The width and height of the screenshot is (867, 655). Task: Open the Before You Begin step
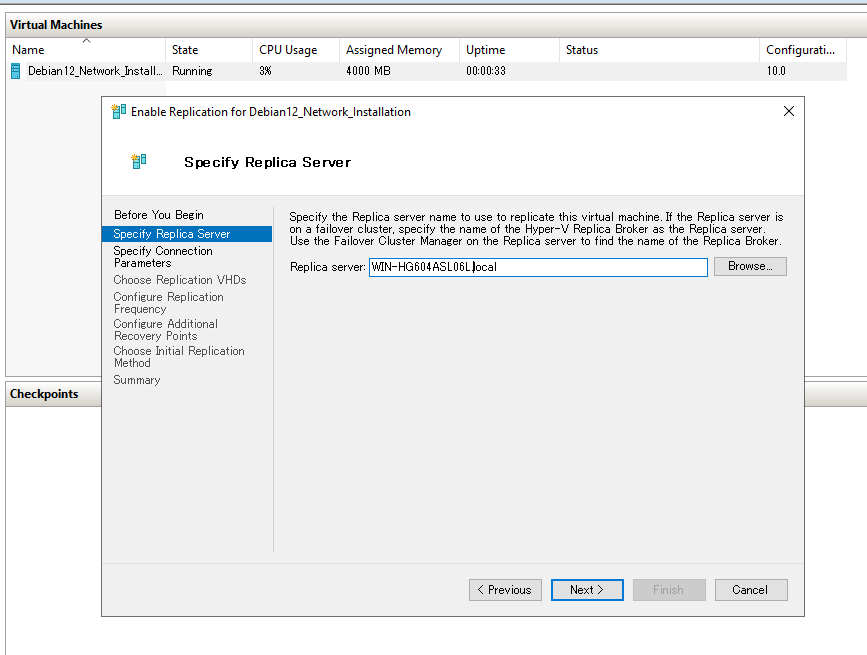tap(159, 214)
